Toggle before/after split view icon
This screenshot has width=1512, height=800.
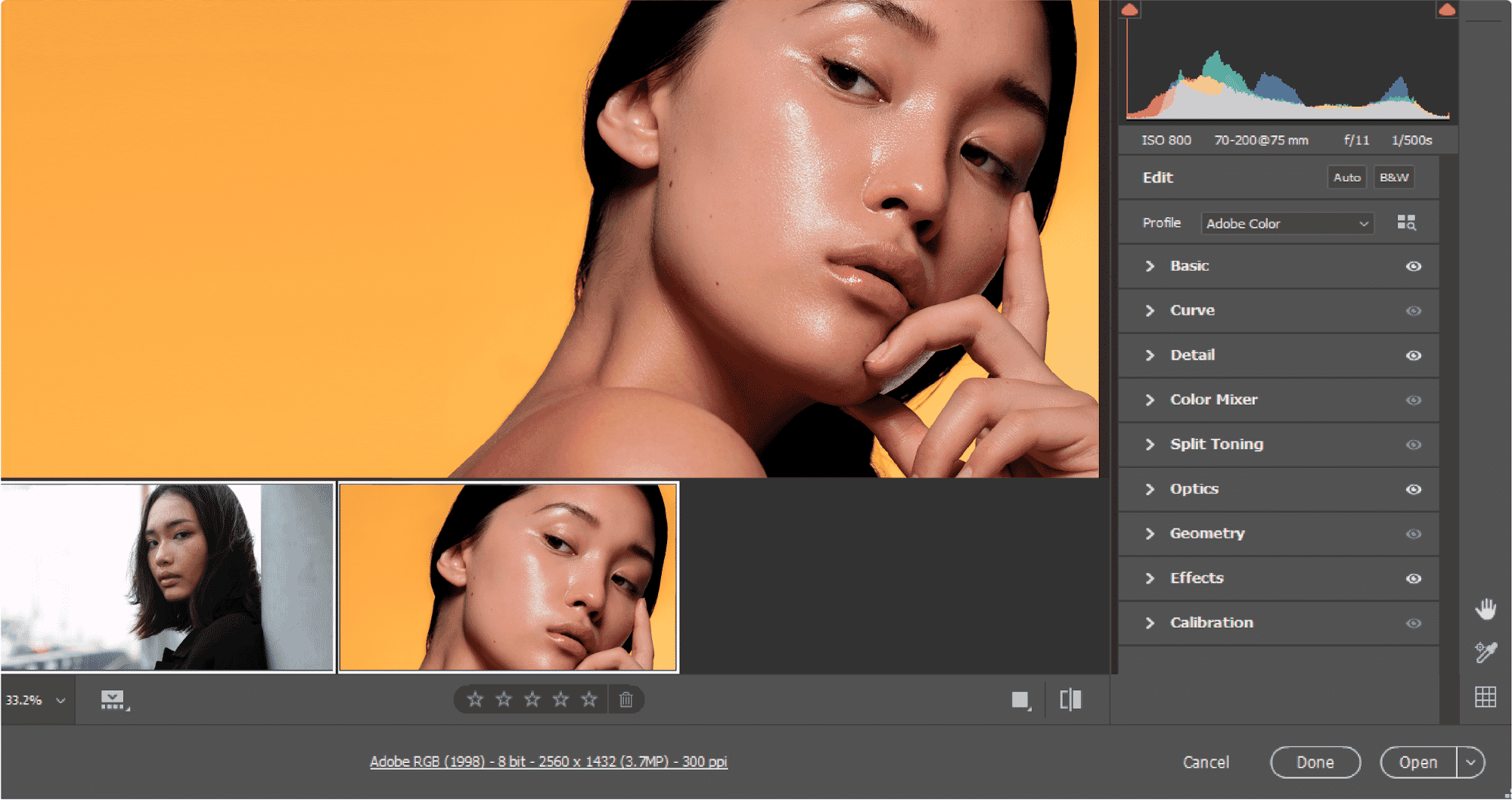click(1070, 699)
